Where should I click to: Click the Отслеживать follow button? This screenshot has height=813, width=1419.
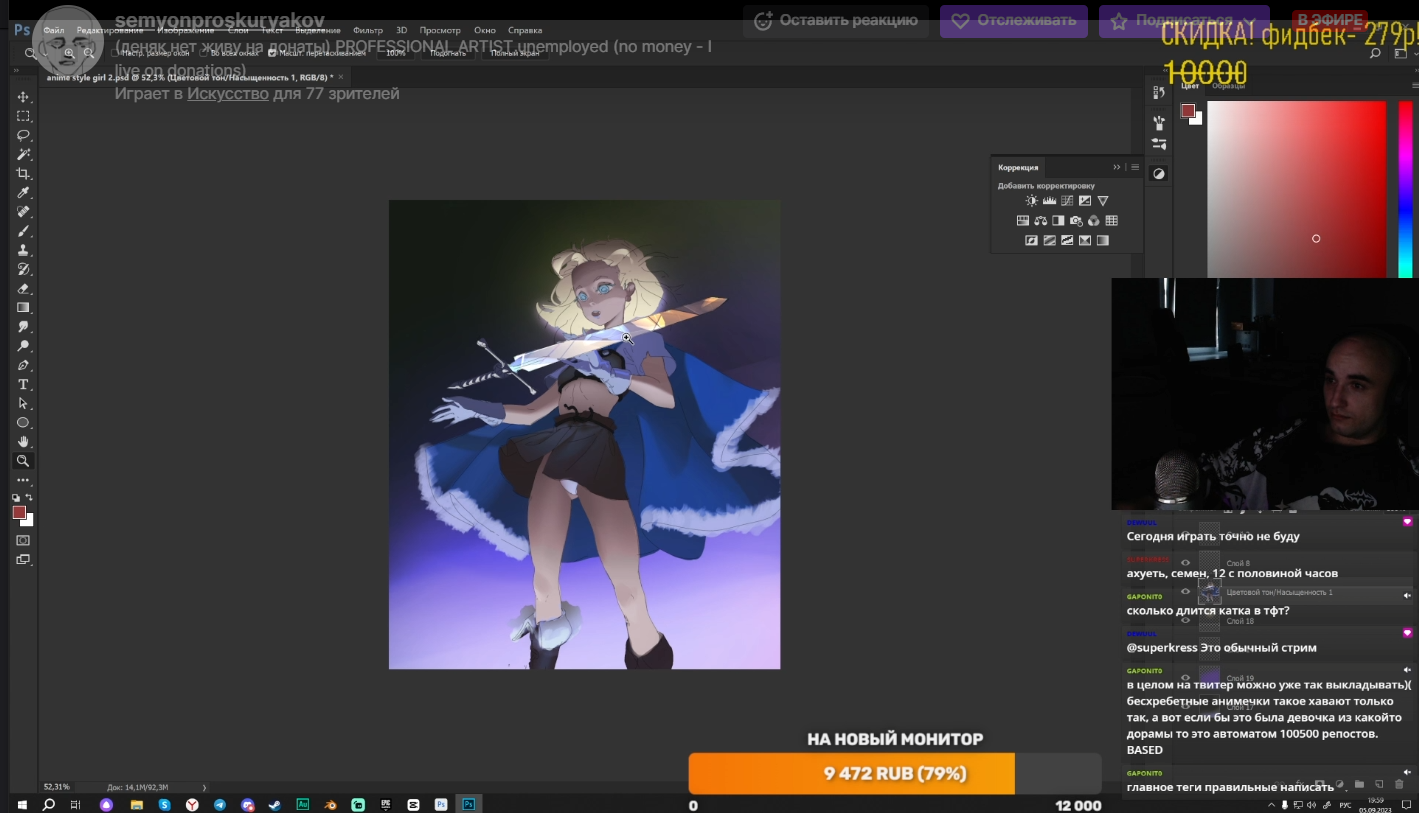(x=1014, y=20)
